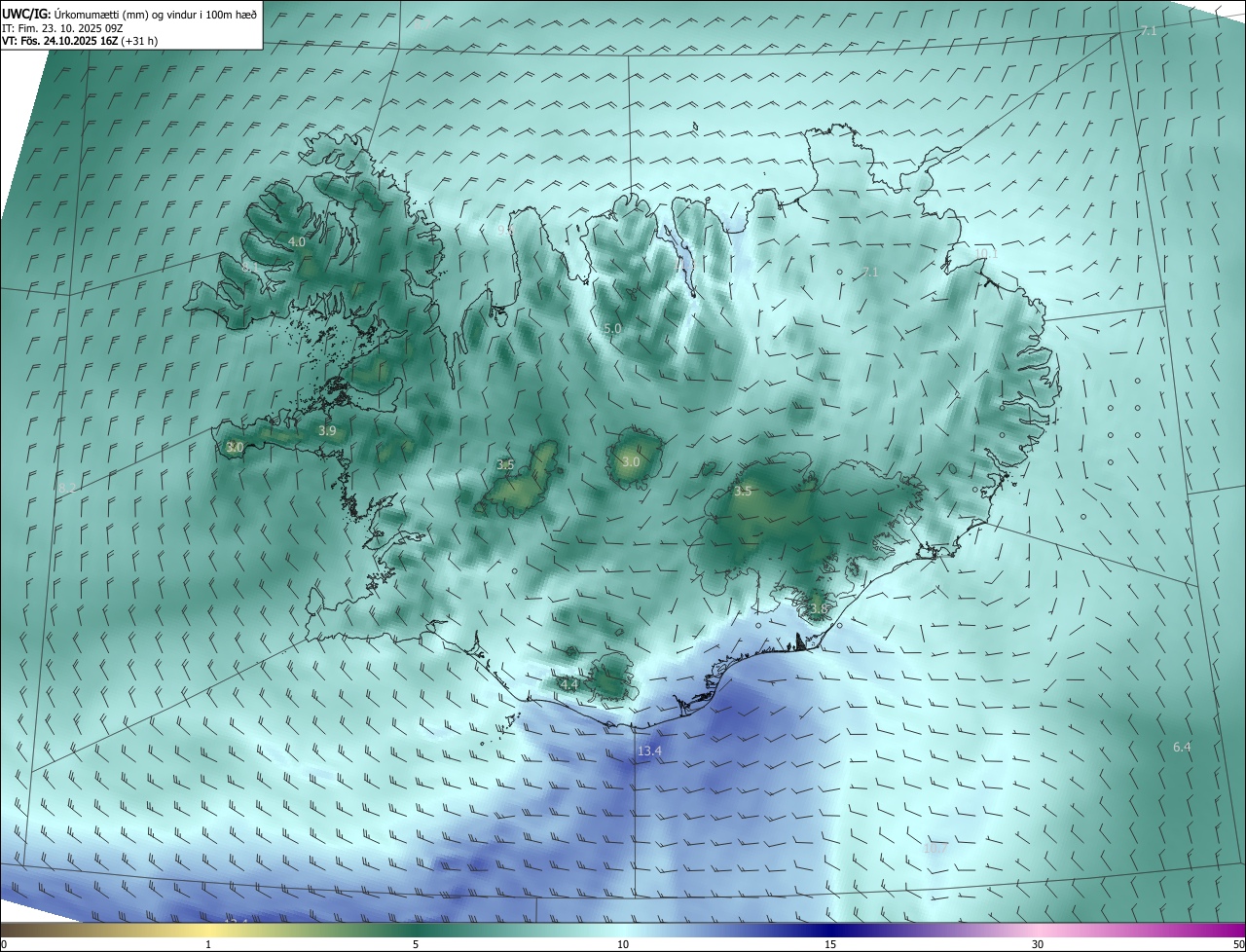This screenshot has height=952, width=1246.
Task: Click the 3.5 value beside Langjökull glacier
Action: (505, 465)
